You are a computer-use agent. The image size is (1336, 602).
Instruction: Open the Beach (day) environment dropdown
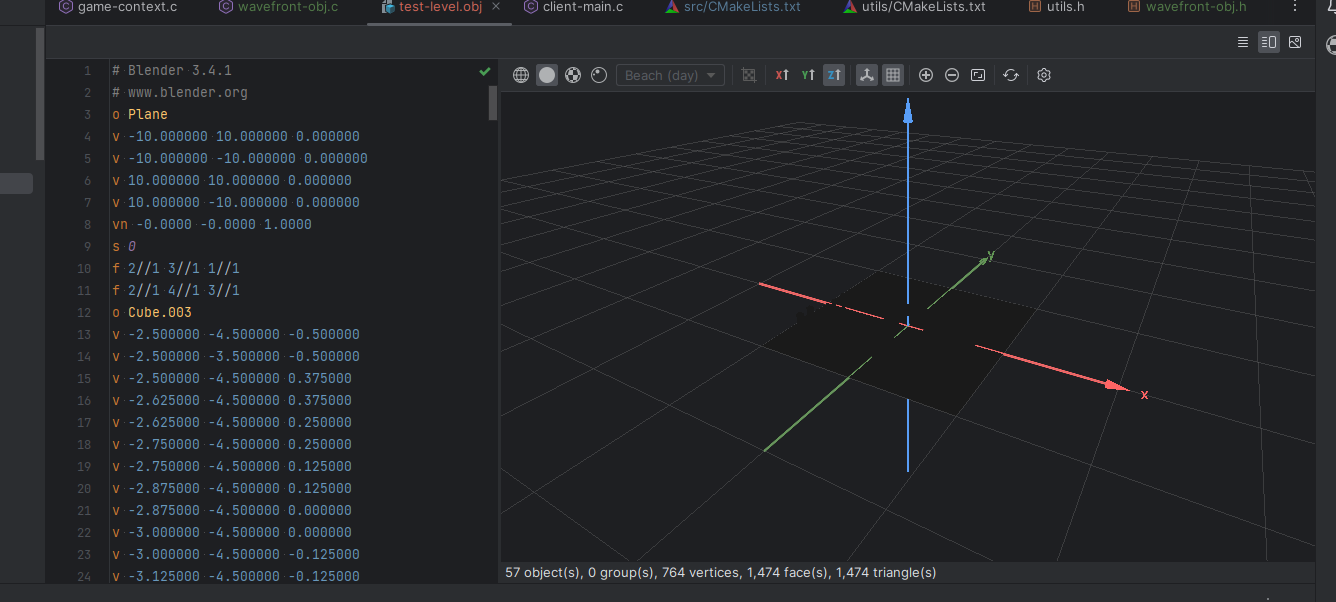point(670,75)
